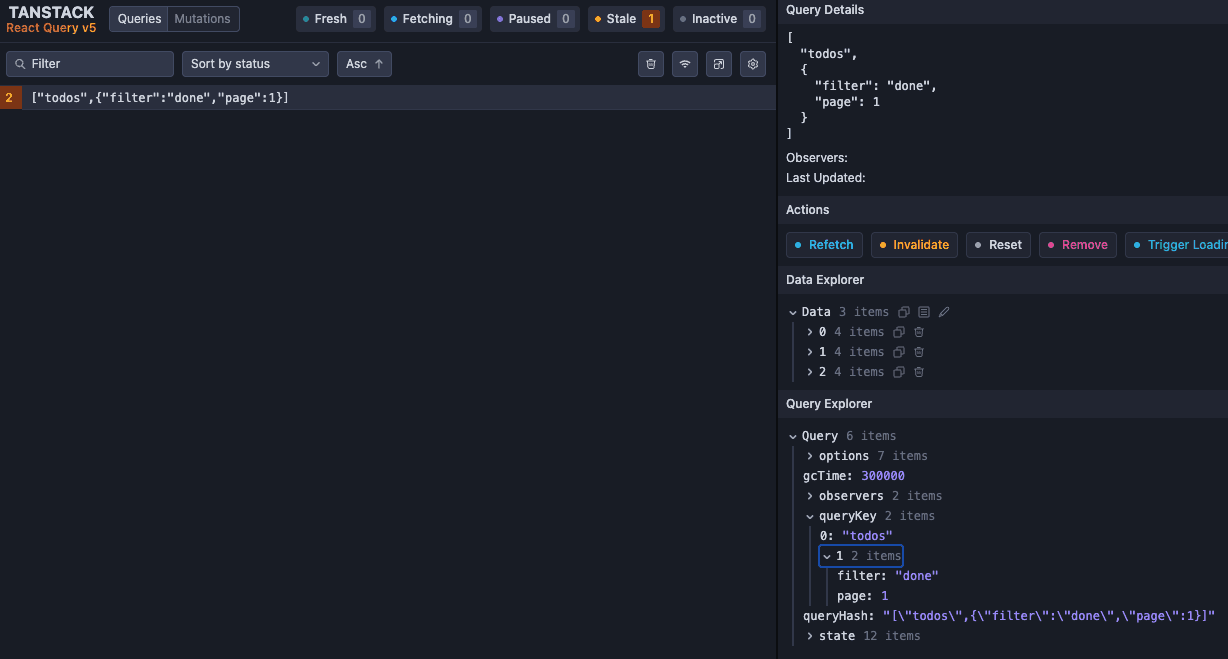Open devtools in picture-in-picture mode
The width and height of the screenshot is (1228, 659).
(x=719, y=64)
